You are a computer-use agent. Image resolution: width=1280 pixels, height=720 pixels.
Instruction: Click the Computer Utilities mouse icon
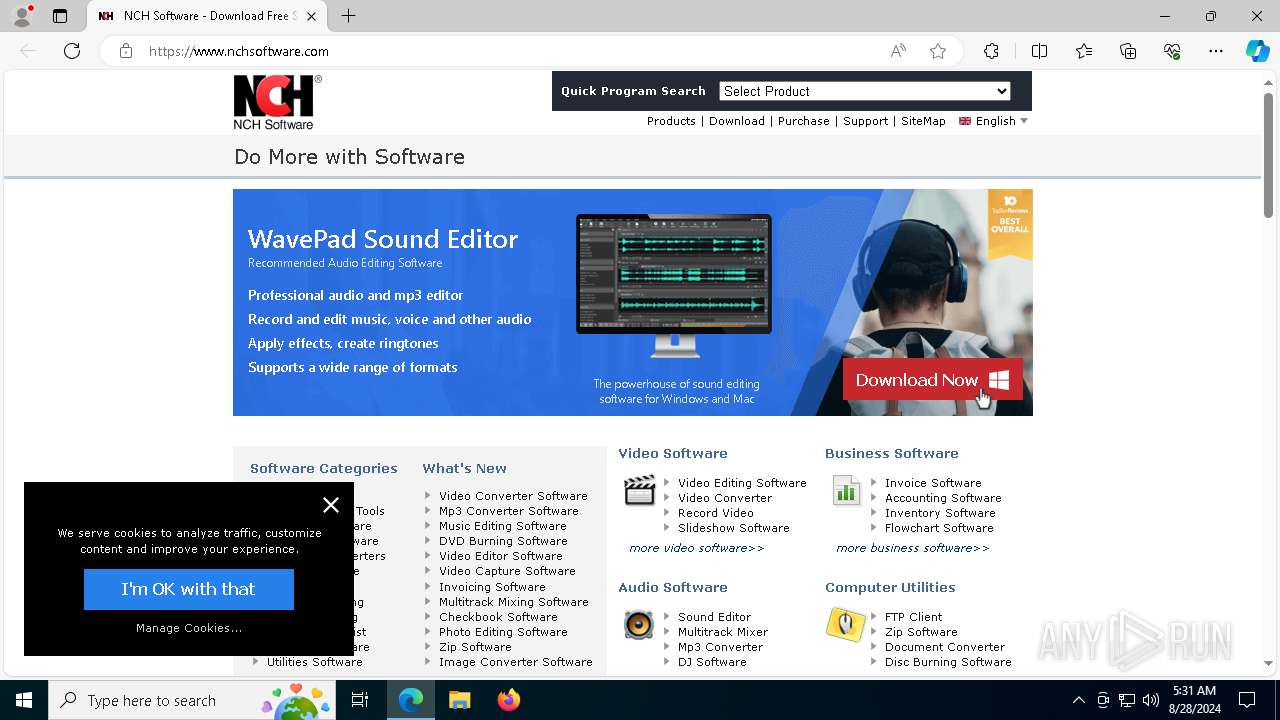click(x=846, y=624)
